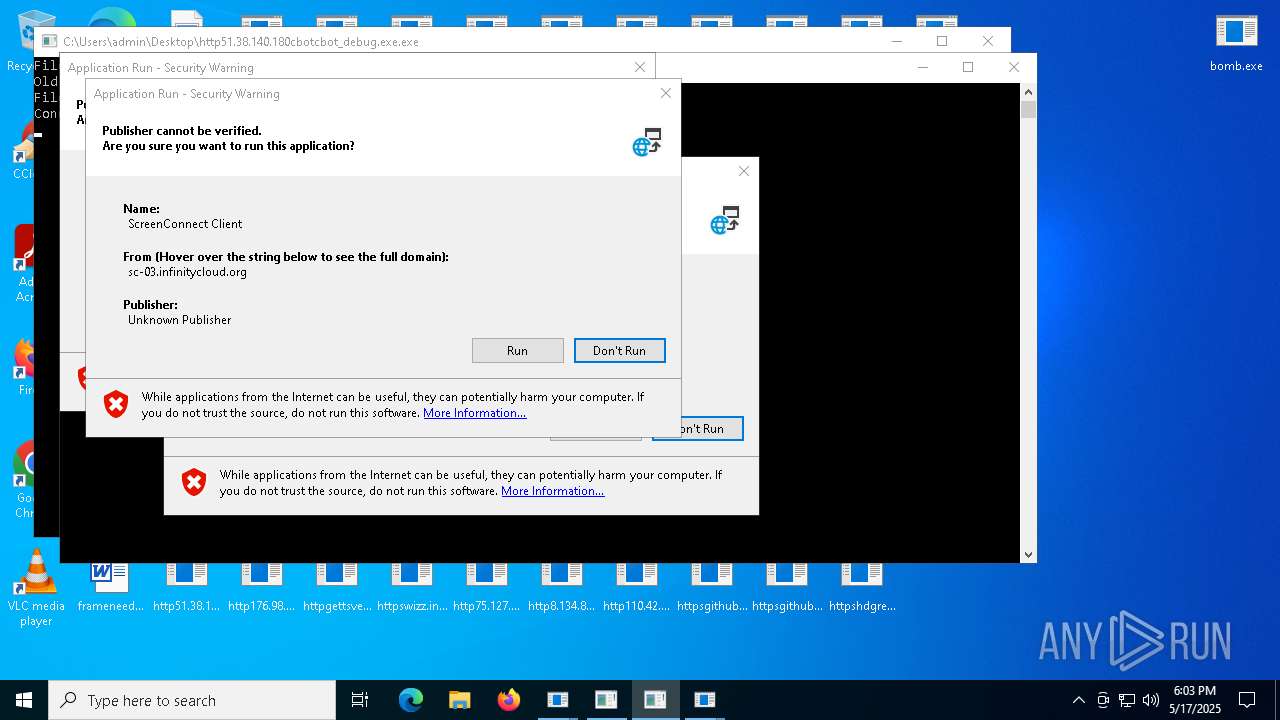
Task: Click the console window scrollbar down arrow
Action: click(x=1028, y=554)
